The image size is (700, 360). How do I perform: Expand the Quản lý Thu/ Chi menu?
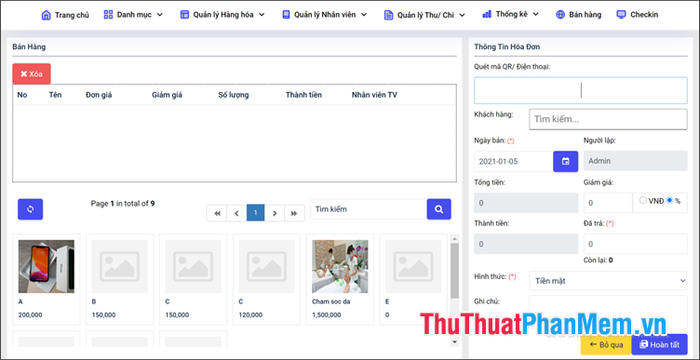(462, 15)
